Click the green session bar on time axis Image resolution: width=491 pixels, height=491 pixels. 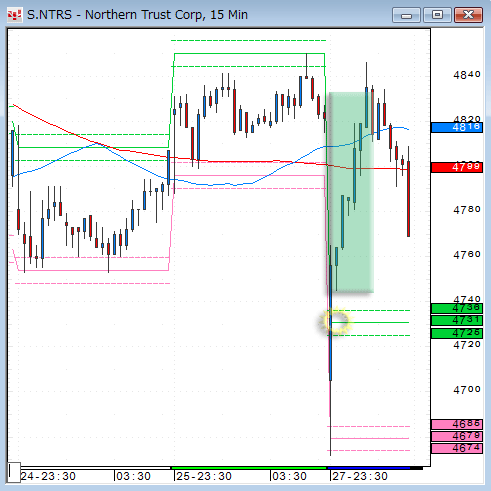[x=249, y=468]
